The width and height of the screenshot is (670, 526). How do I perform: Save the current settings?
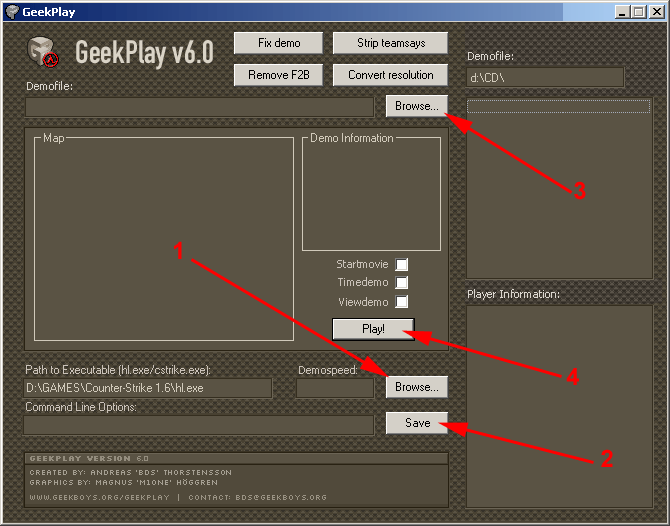(x=417, y=423)
